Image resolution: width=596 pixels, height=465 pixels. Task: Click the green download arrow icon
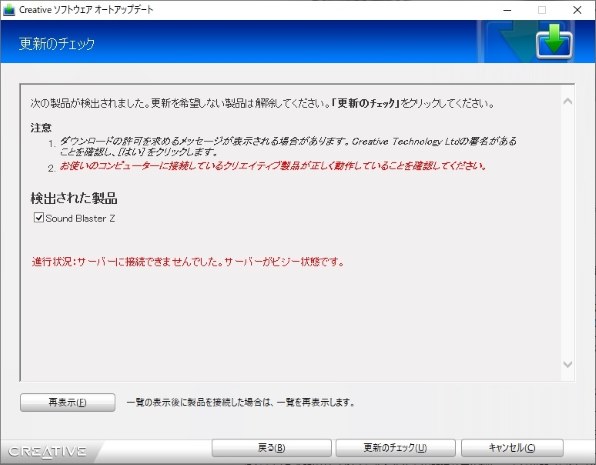pos(554,41)
